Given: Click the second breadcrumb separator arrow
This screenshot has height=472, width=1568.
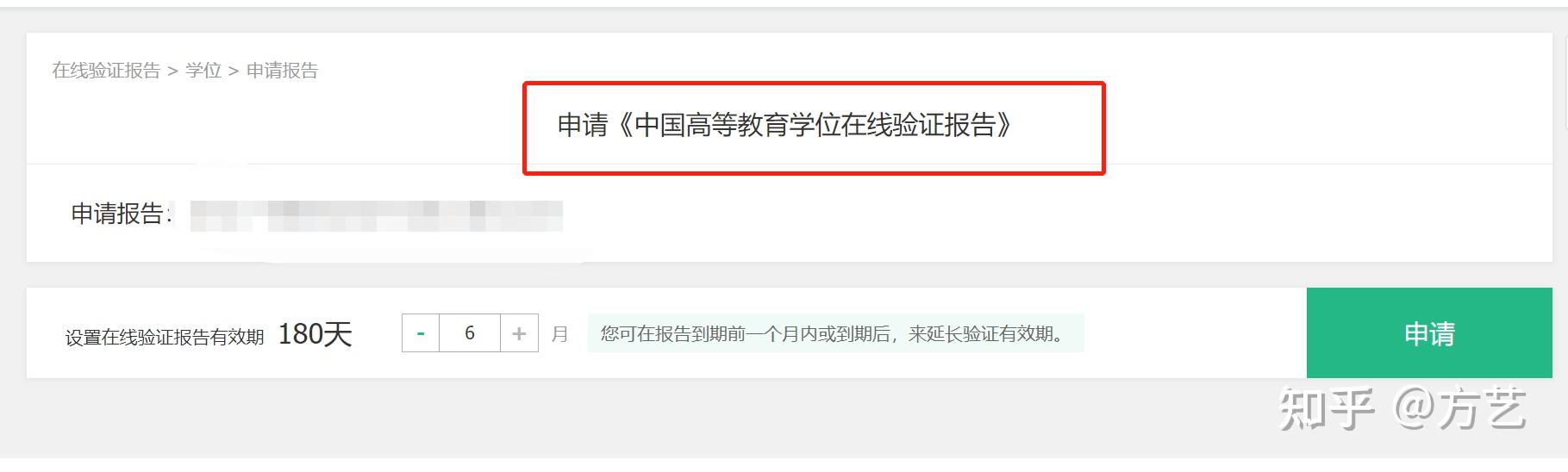Looking at the screenshot, I should pyautogui.click(x=234, y=71).
